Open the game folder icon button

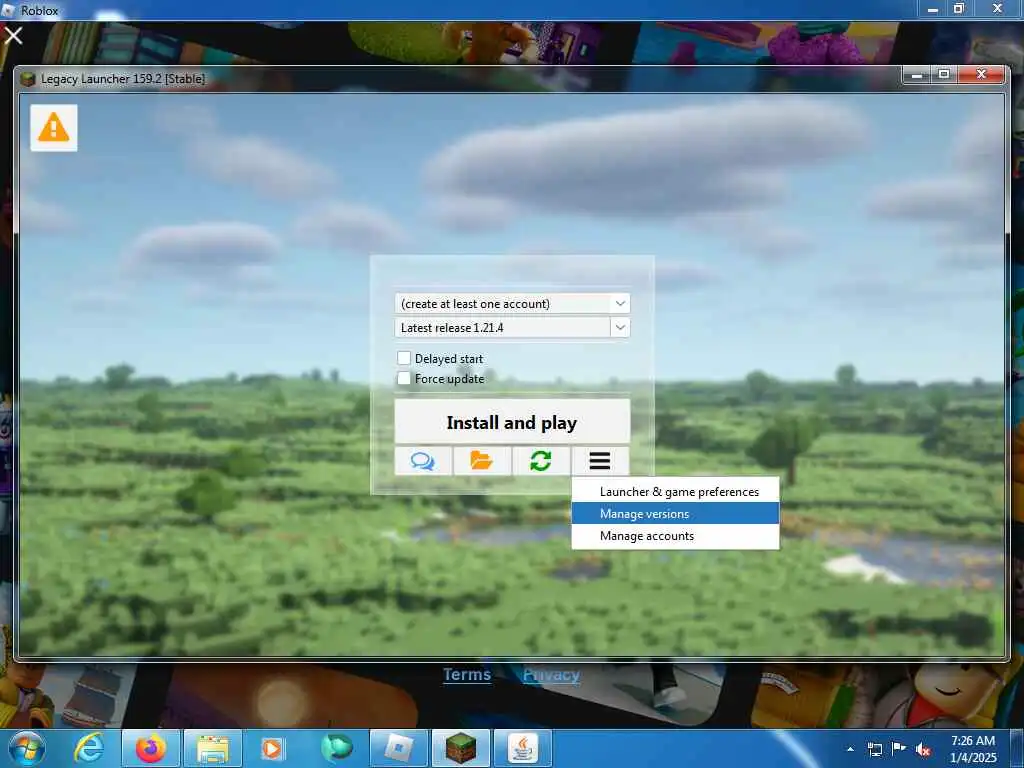(482, 461)
